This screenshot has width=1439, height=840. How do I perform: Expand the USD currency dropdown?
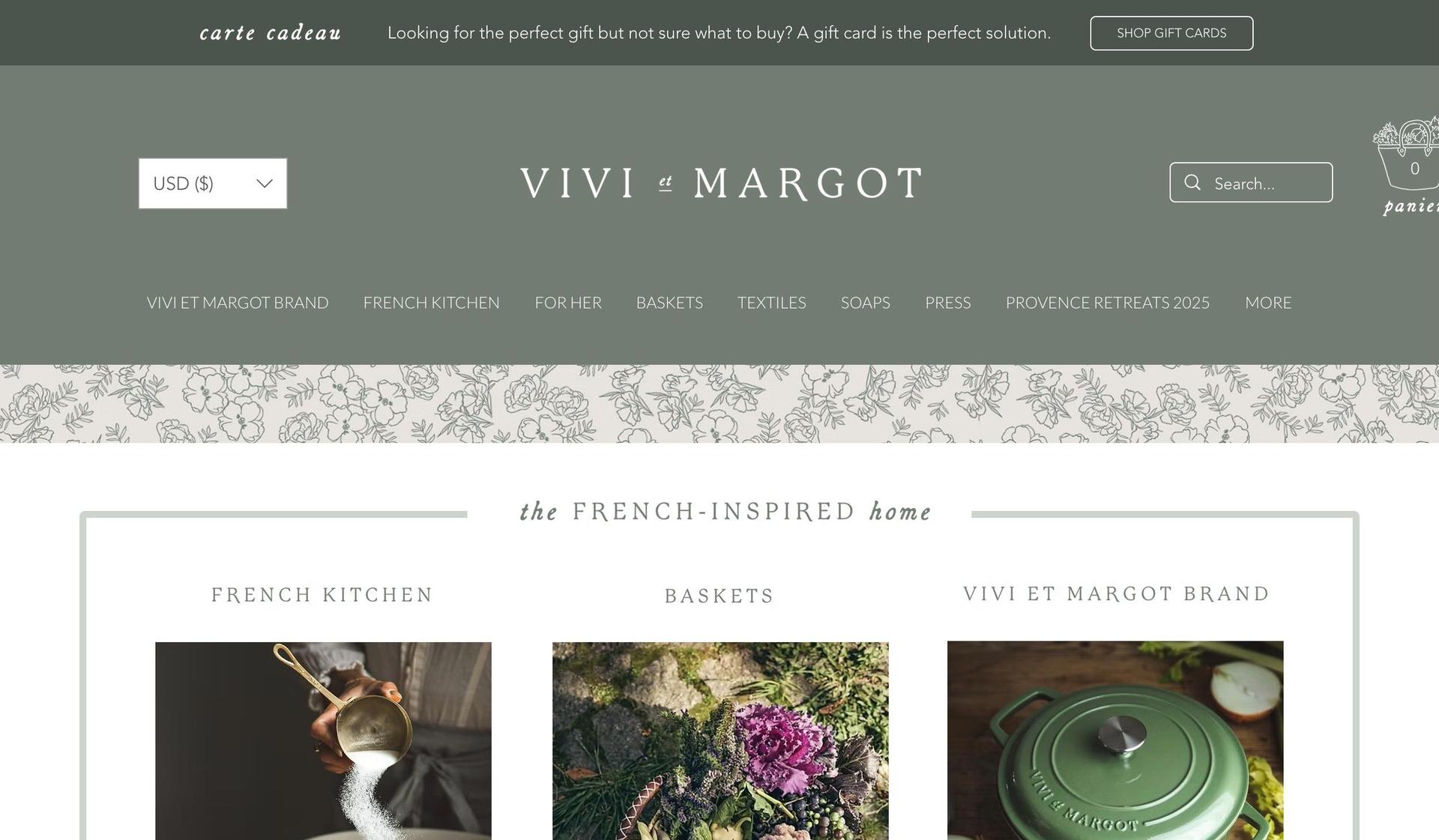(213, 183)
